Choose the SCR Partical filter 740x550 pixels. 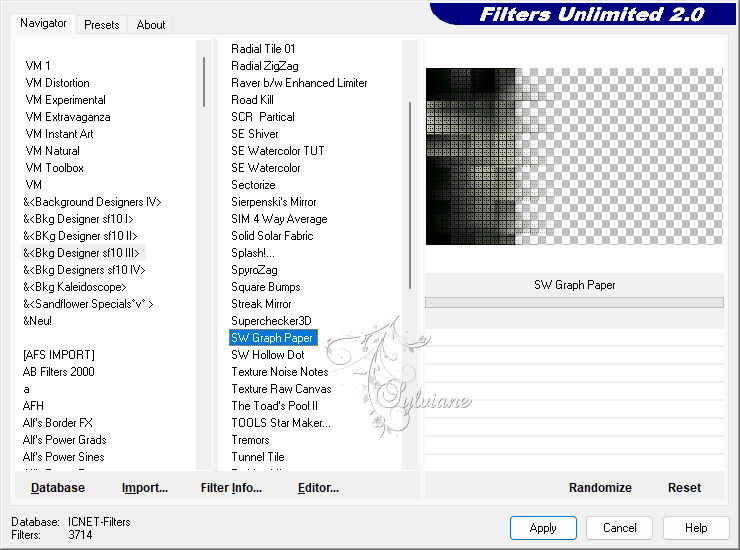click(262, 117)
